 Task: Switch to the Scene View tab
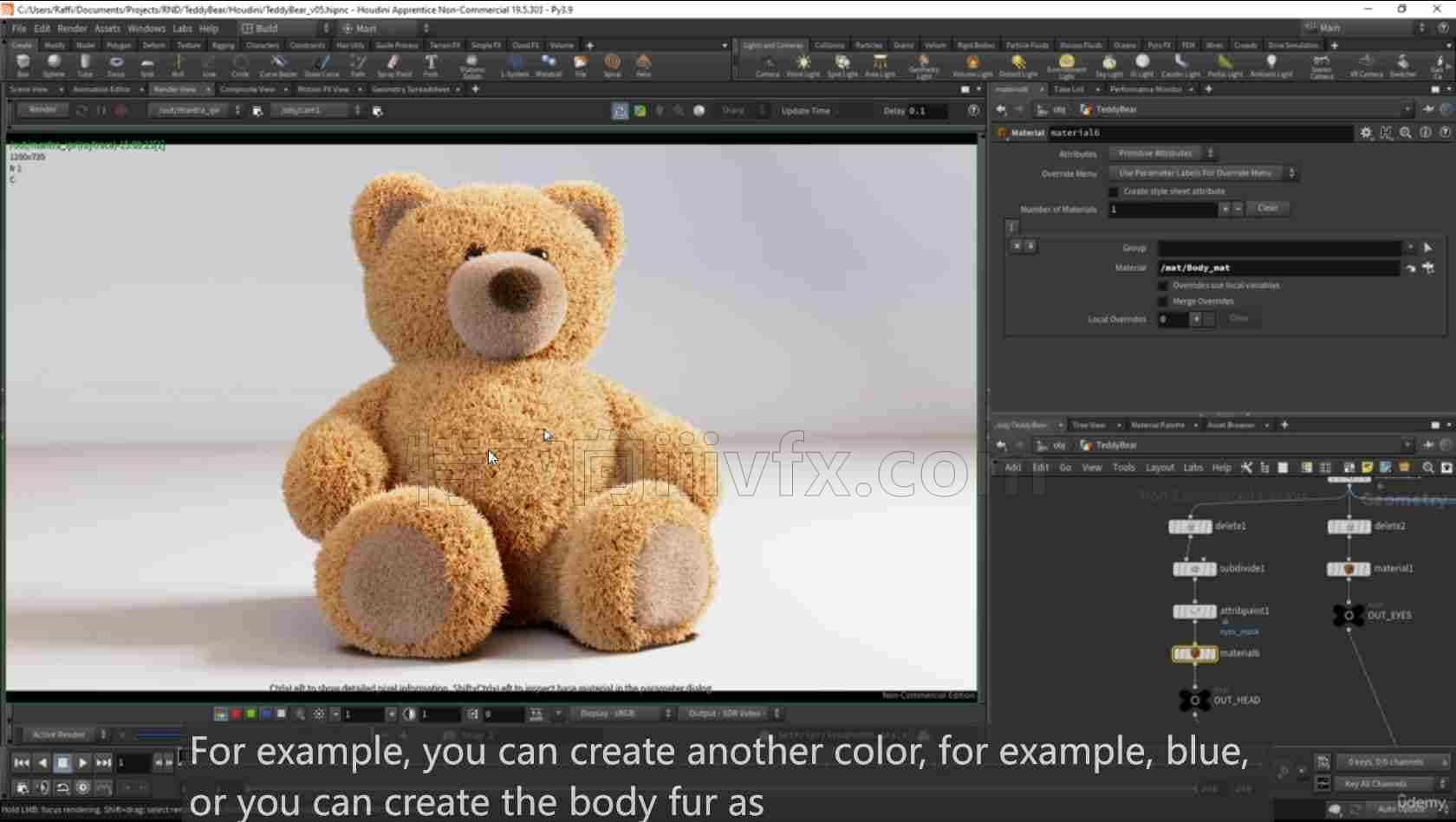29,89
